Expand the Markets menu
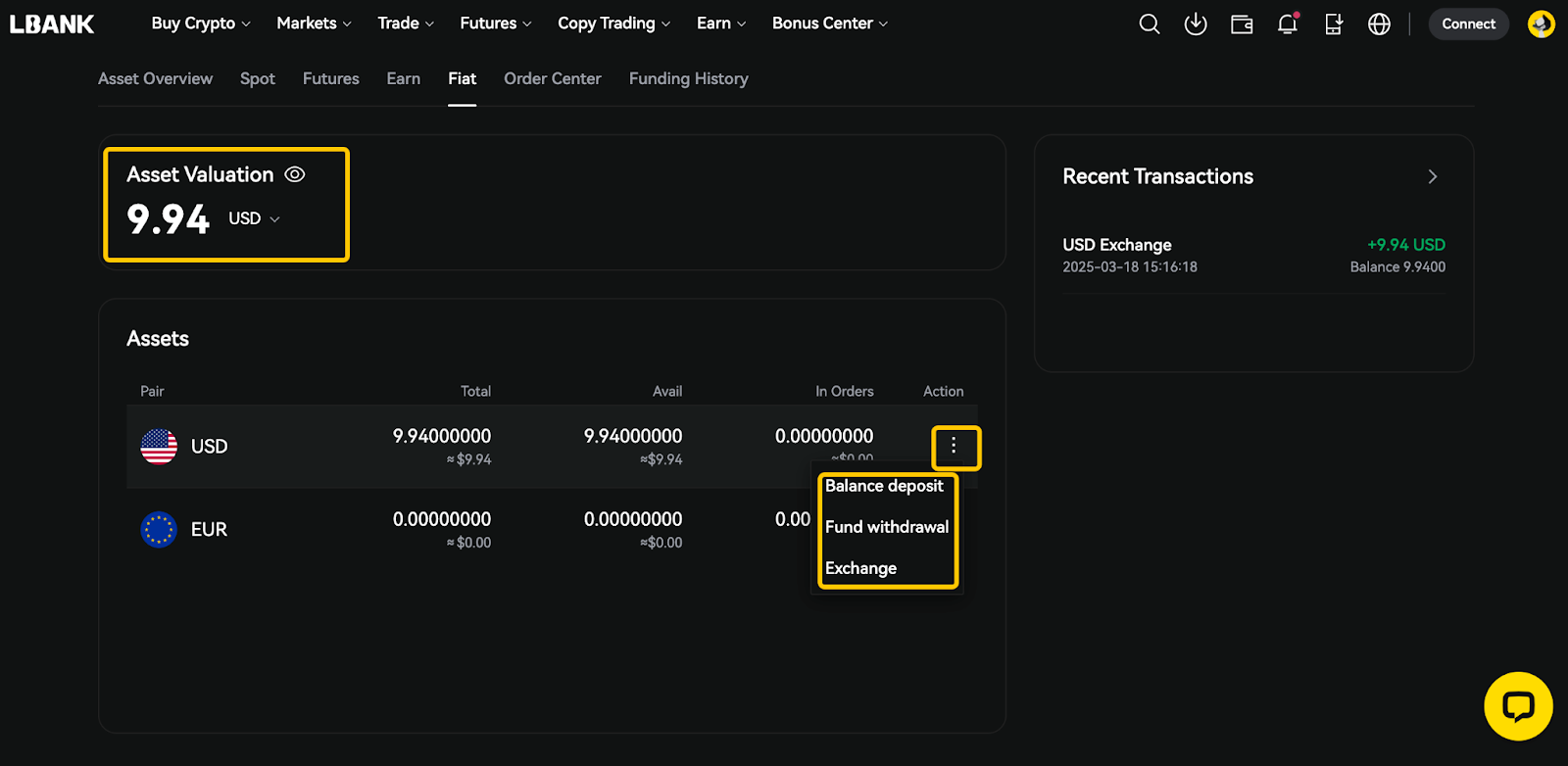Image resolution: width=1568 pixels, height=766 pixels. pyautogui.click(x=314, y=24)
